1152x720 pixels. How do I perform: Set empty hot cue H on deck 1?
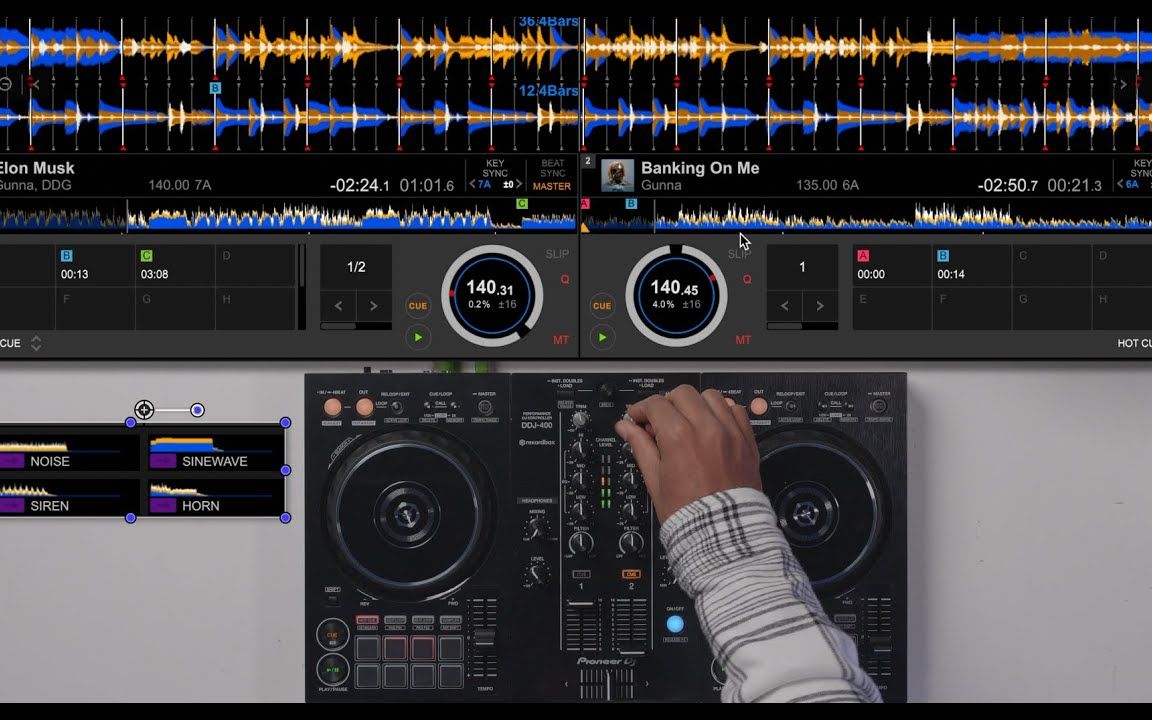255,309
